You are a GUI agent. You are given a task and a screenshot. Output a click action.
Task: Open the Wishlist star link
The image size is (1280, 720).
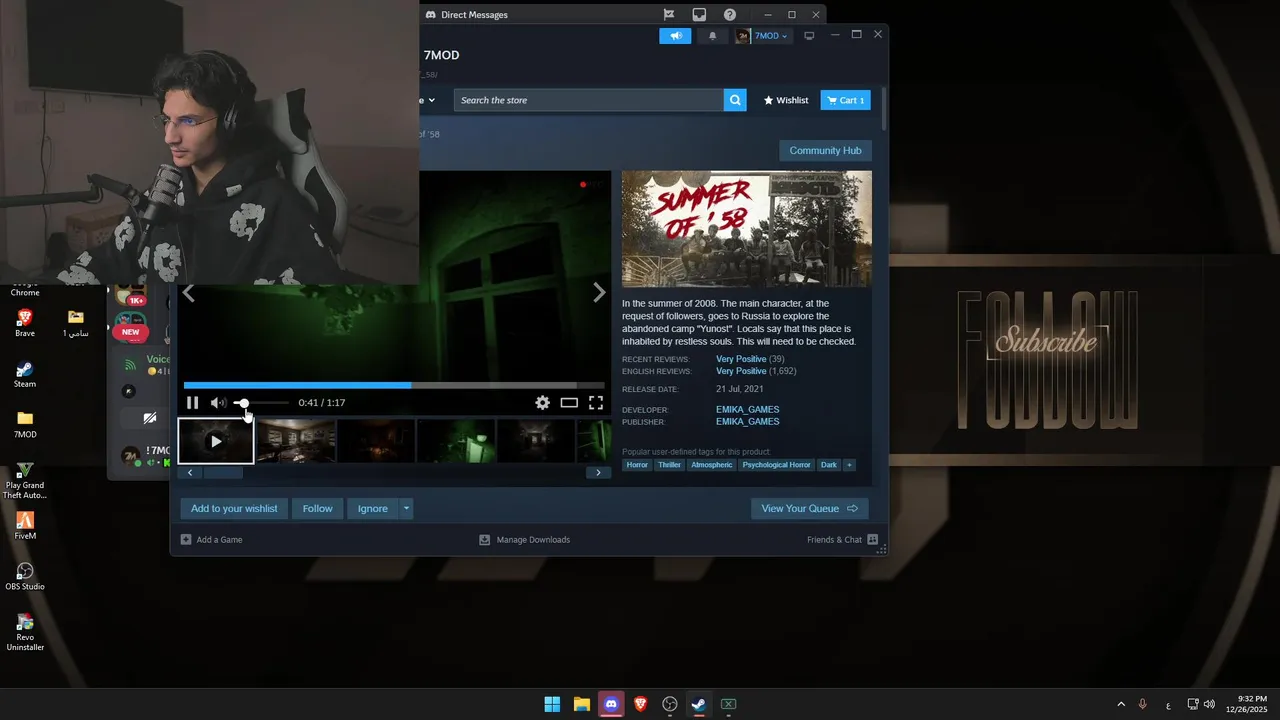[x=786, y=100]
